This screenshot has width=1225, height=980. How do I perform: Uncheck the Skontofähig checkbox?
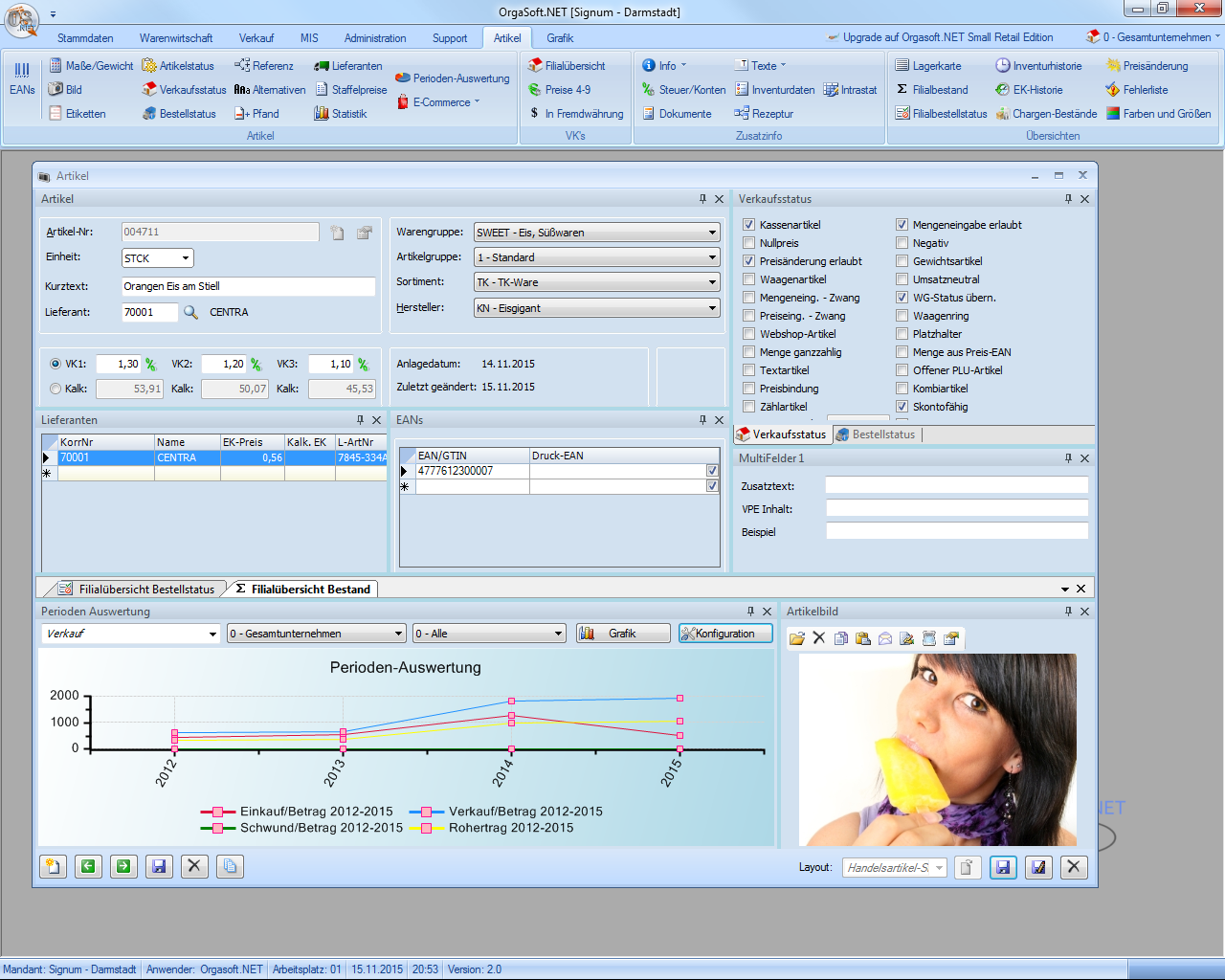[902, 407]
